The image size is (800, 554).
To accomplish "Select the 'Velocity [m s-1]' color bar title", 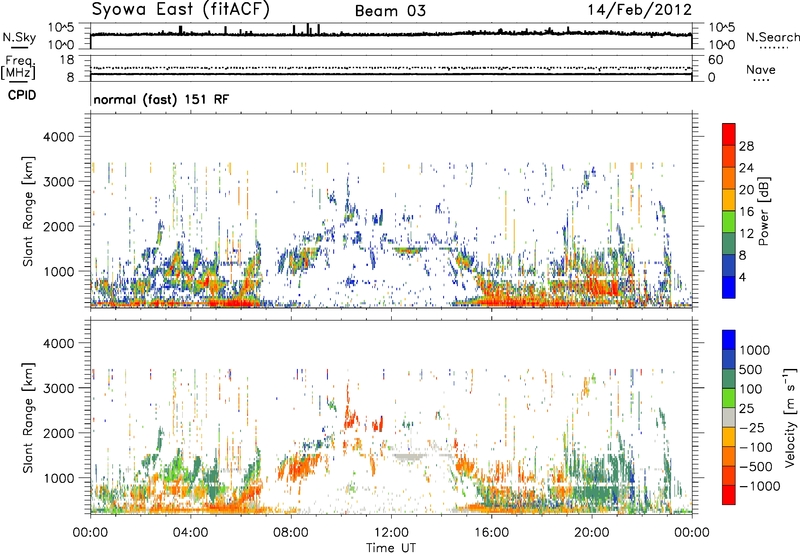I will point(791,417).
